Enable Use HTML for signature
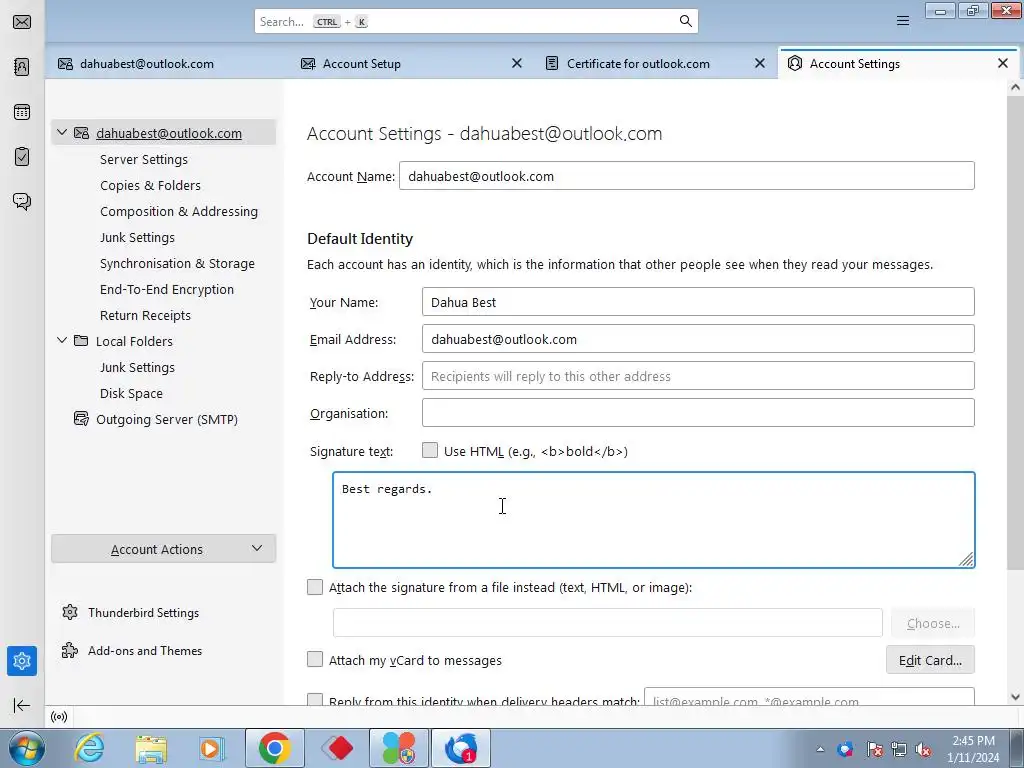This screenshot has height=768, width=1024. pyautogui.click(x=430, y=450)
